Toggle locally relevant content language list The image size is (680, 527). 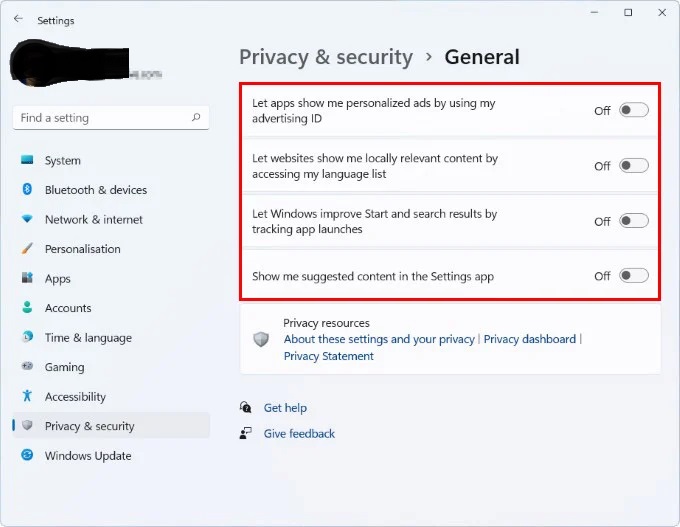634,166
